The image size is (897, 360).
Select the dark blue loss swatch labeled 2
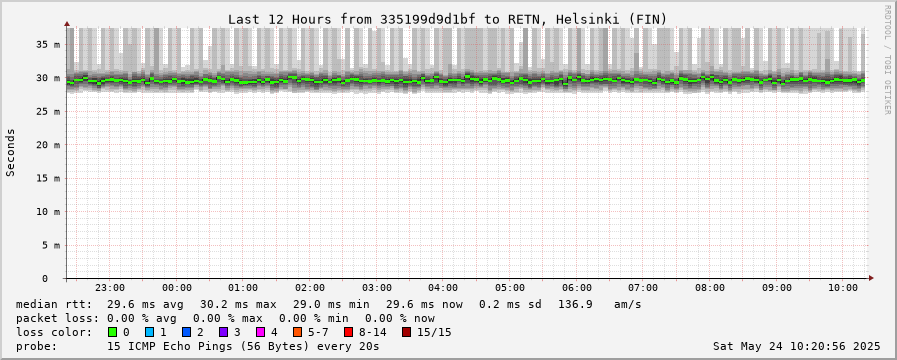186,332
